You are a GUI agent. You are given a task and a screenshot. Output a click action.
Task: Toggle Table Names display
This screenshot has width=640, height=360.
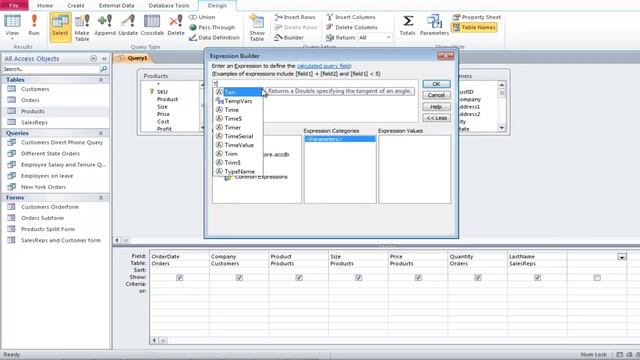point(474,27)
